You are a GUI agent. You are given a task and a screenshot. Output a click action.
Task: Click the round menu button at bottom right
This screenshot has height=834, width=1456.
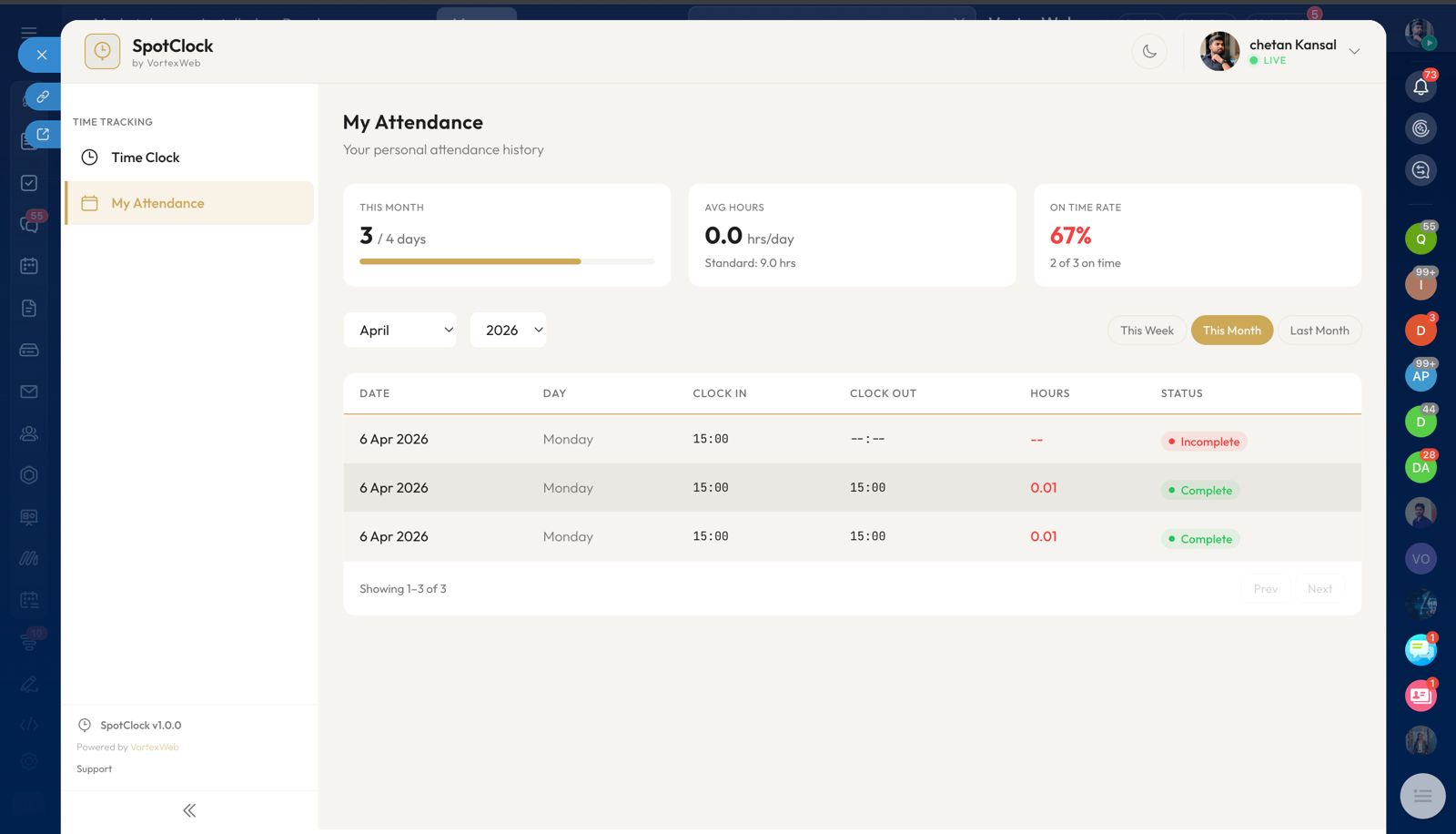1422,796
